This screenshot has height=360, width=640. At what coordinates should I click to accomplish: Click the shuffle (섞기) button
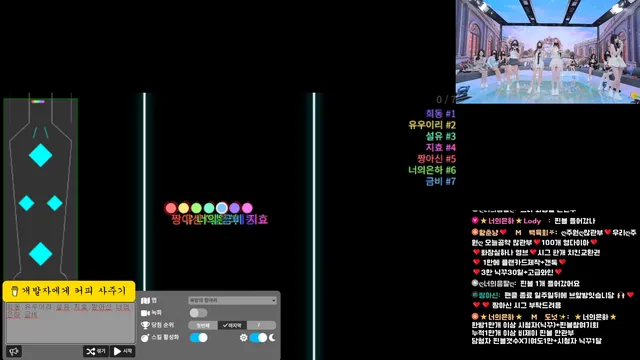tap(96, 351)
